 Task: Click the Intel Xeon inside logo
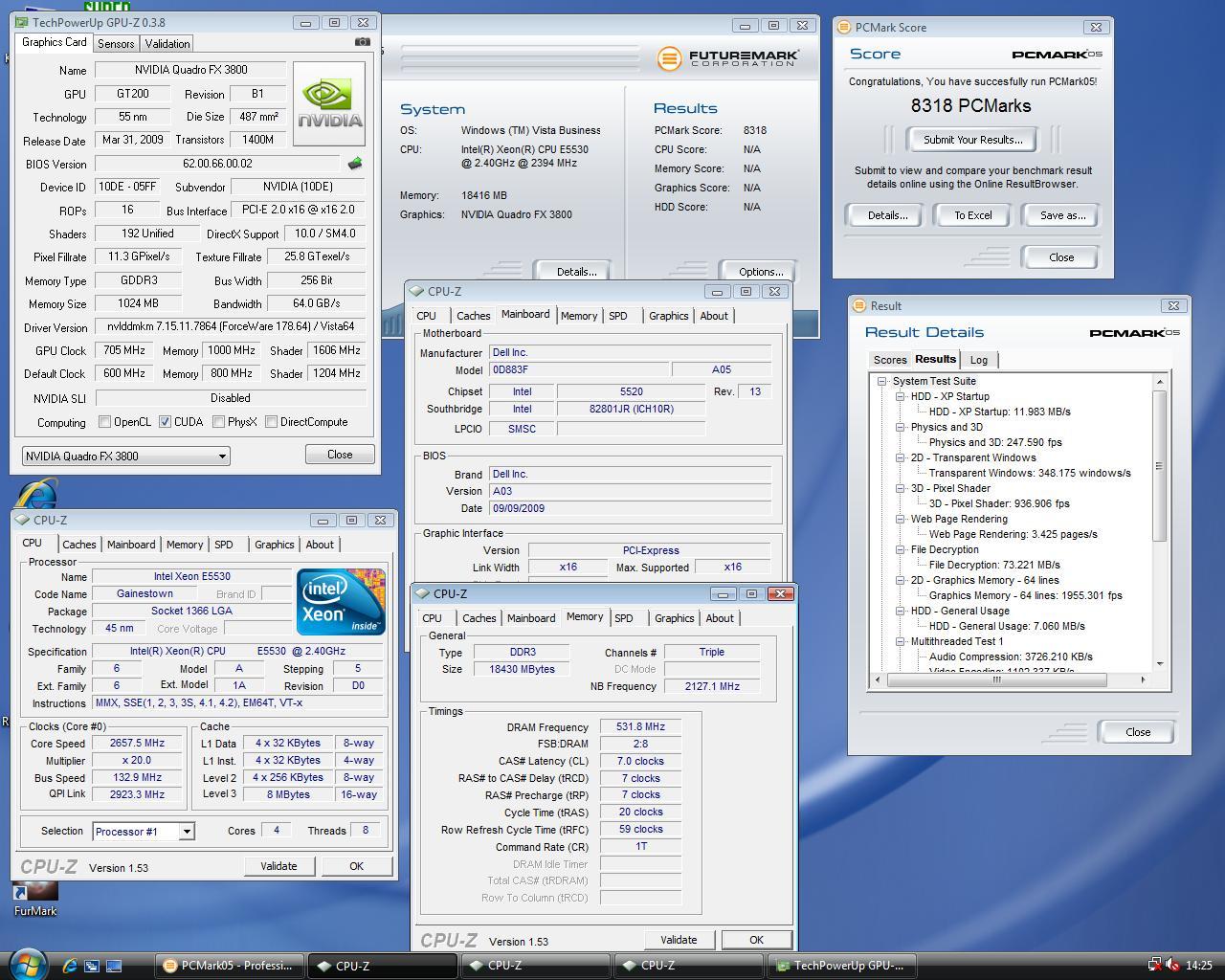tap(341, 602)
